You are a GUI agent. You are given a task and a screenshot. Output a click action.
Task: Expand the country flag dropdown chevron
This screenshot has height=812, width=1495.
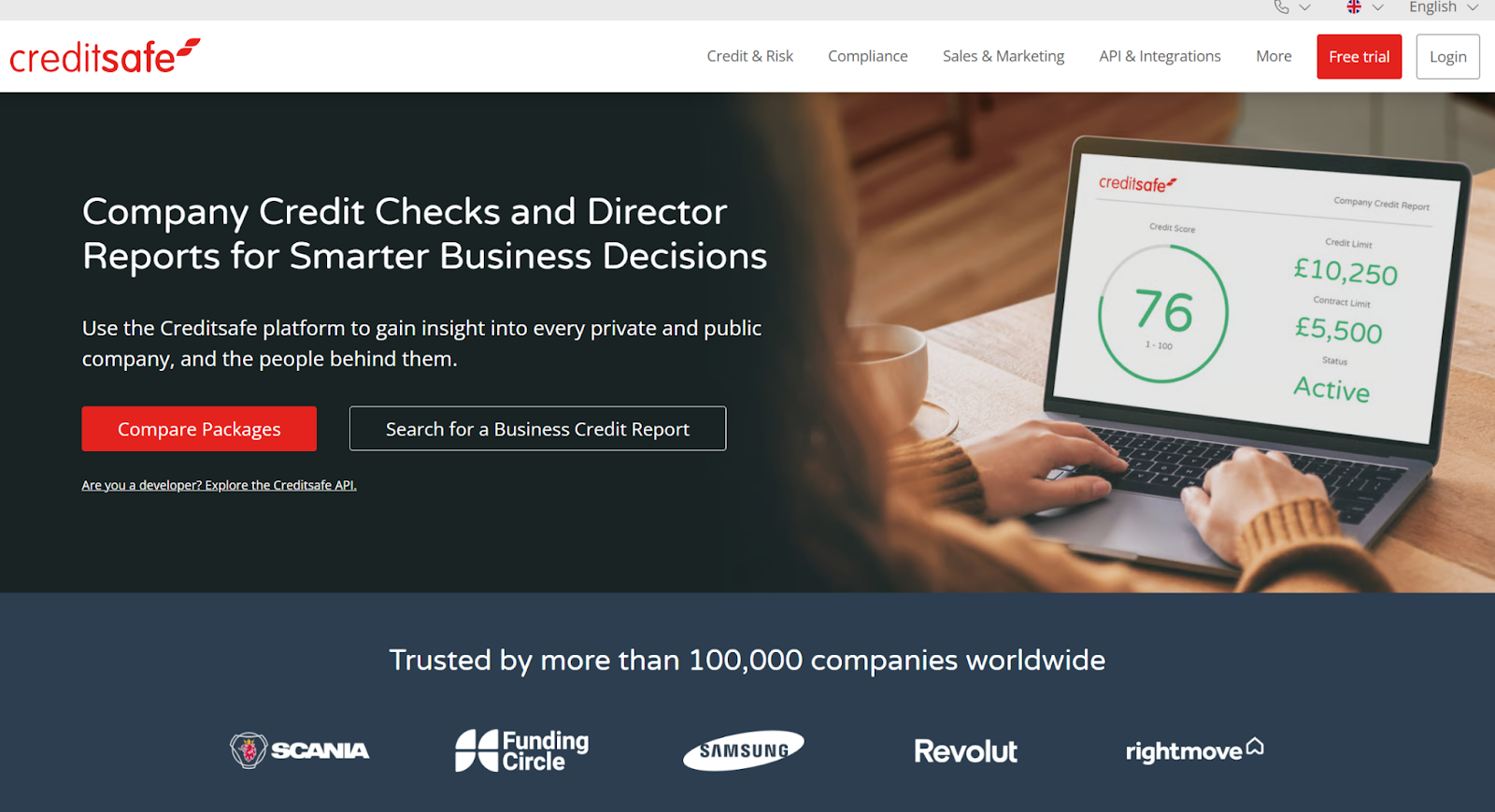click(x=1377, y=7)
